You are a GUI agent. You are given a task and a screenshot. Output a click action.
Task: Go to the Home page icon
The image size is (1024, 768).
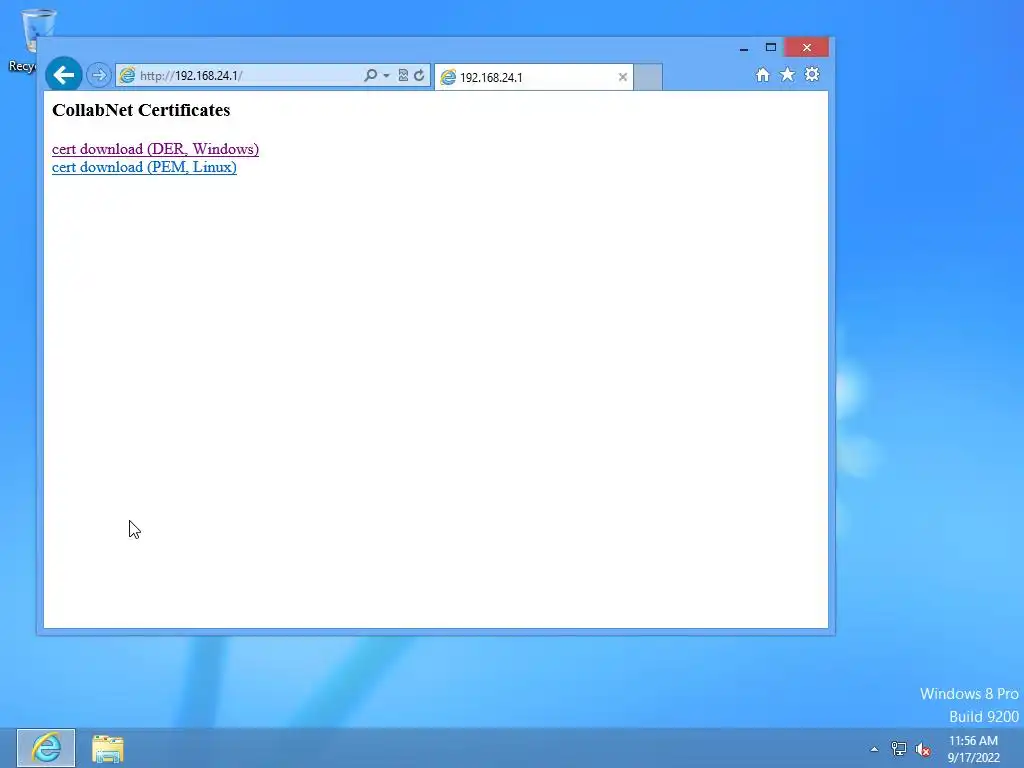click(x=763, y=75)
